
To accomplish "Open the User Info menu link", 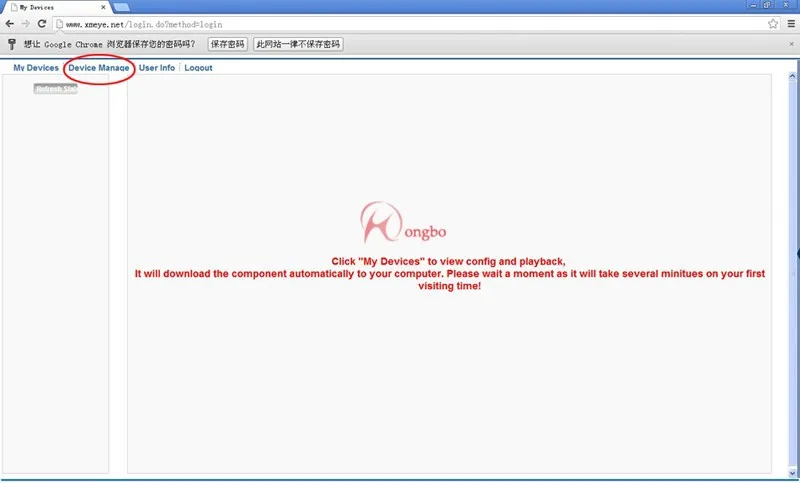I will [x=157, y=67].
